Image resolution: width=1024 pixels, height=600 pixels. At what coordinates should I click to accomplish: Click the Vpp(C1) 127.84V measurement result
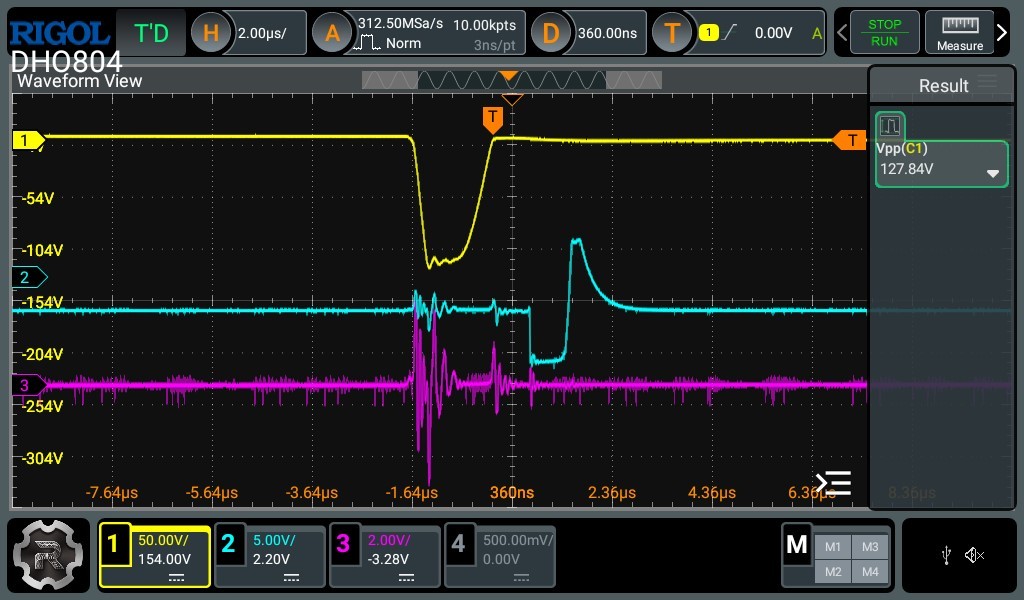click(942, 164)
